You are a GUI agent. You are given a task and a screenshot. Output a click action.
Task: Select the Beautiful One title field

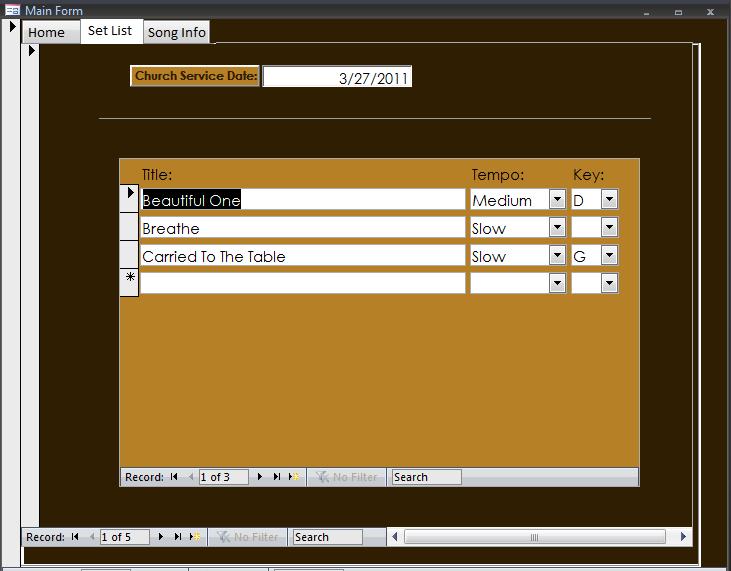303,200
